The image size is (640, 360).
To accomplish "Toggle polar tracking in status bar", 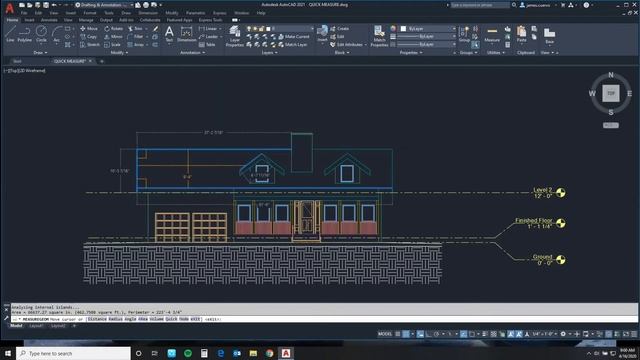I will pyautogui.click(x=437, y=334).
